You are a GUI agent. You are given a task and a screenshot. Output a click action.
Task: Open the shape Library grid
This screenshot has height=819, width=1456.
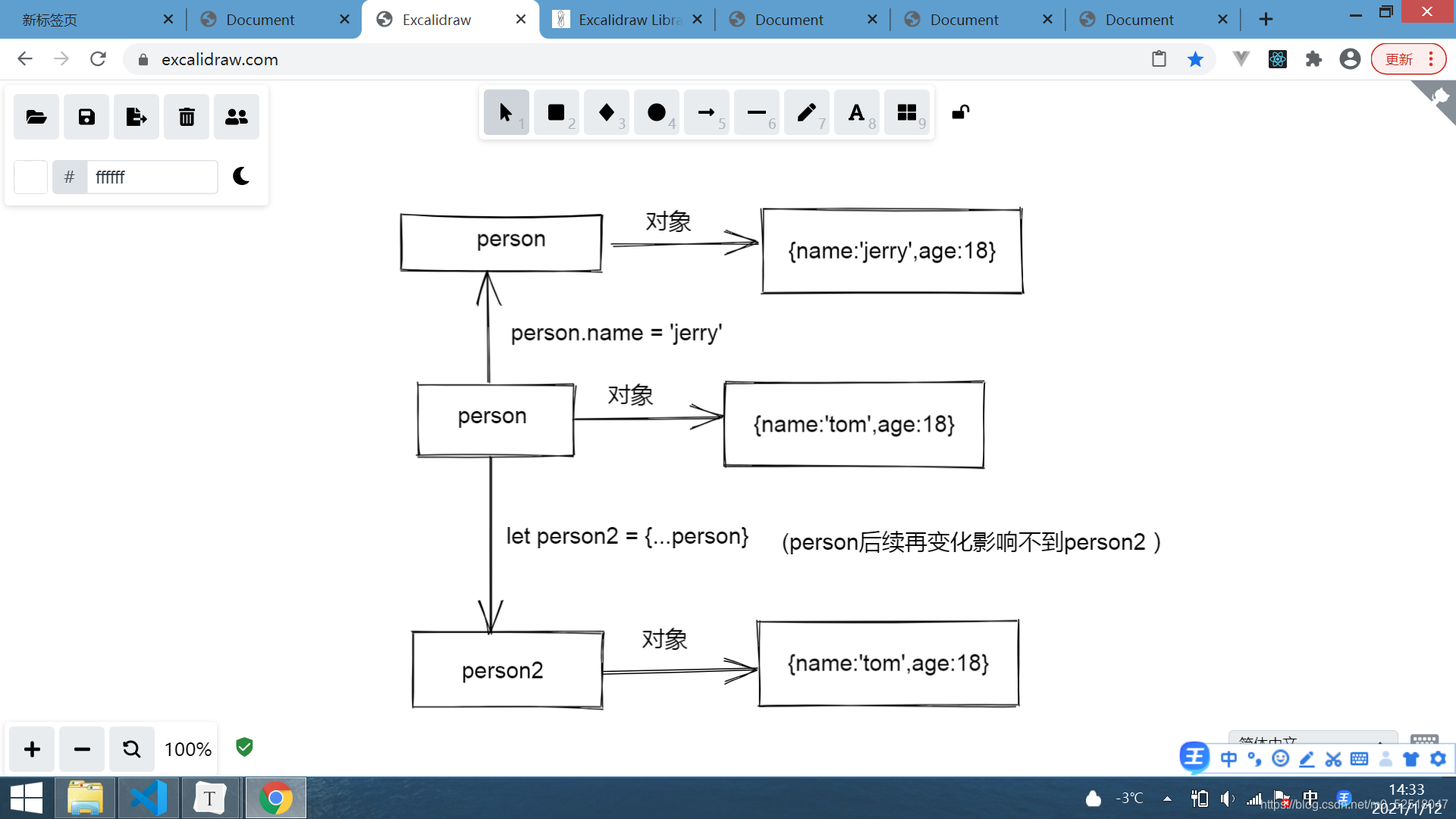pos(906,113)
